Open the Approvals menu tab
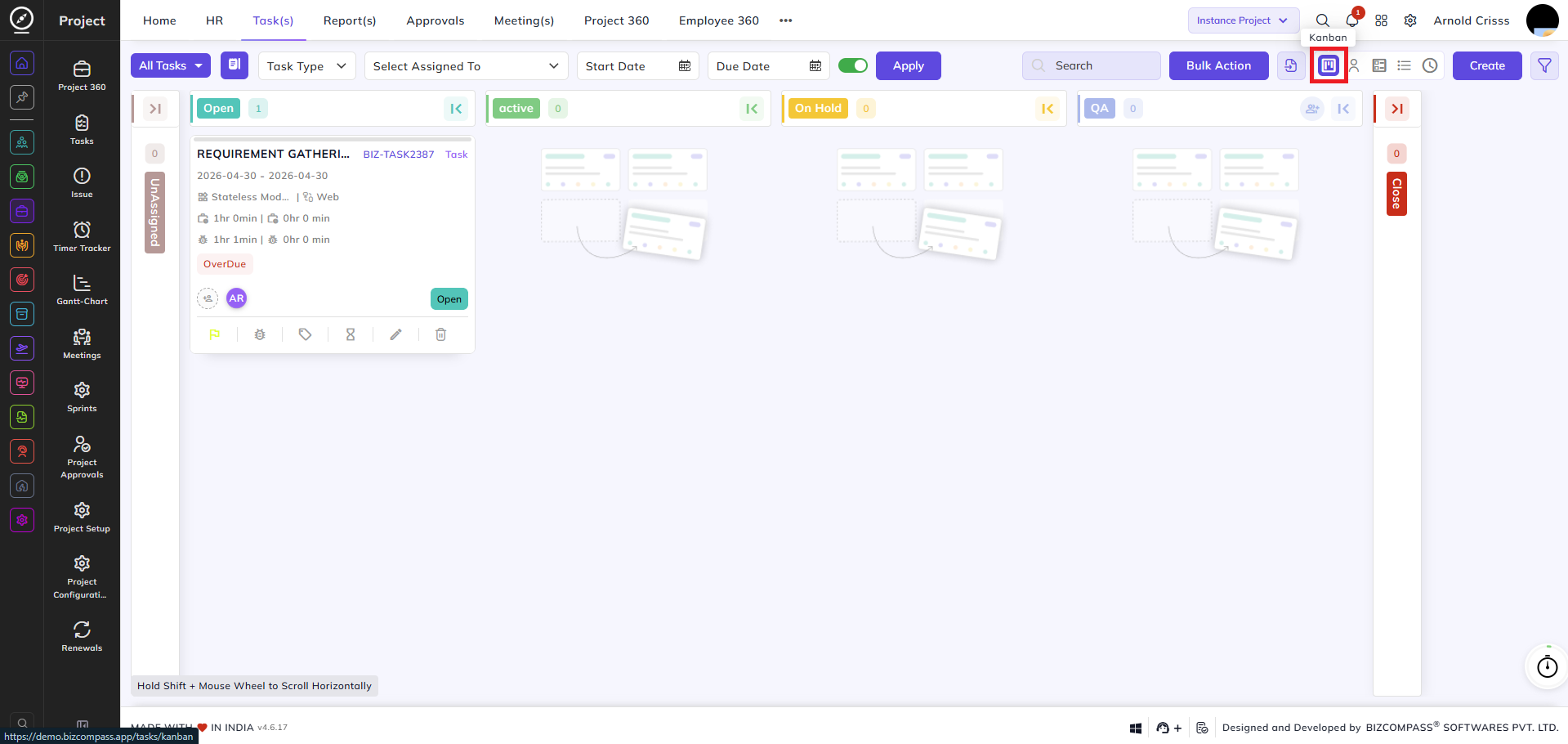This screenshot has width=1568, height=744. point(436,20)
